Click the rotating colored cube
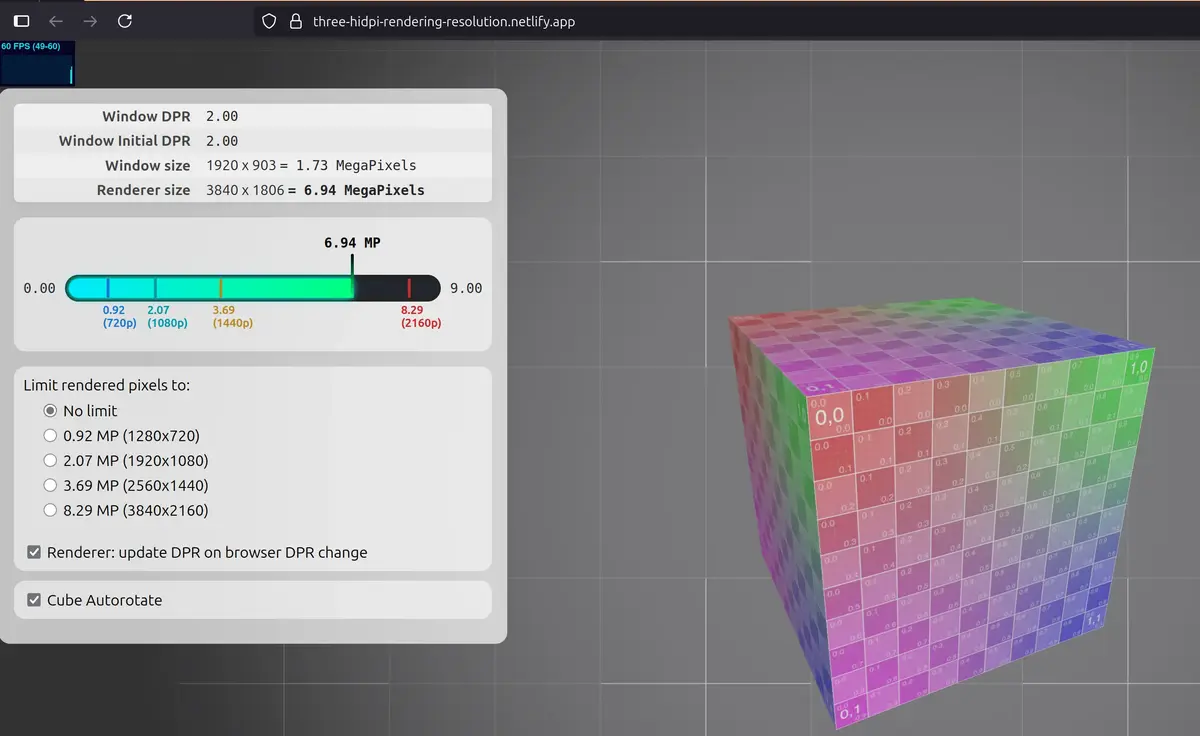Screen dimensions: 1200x736 pos(940,510)
